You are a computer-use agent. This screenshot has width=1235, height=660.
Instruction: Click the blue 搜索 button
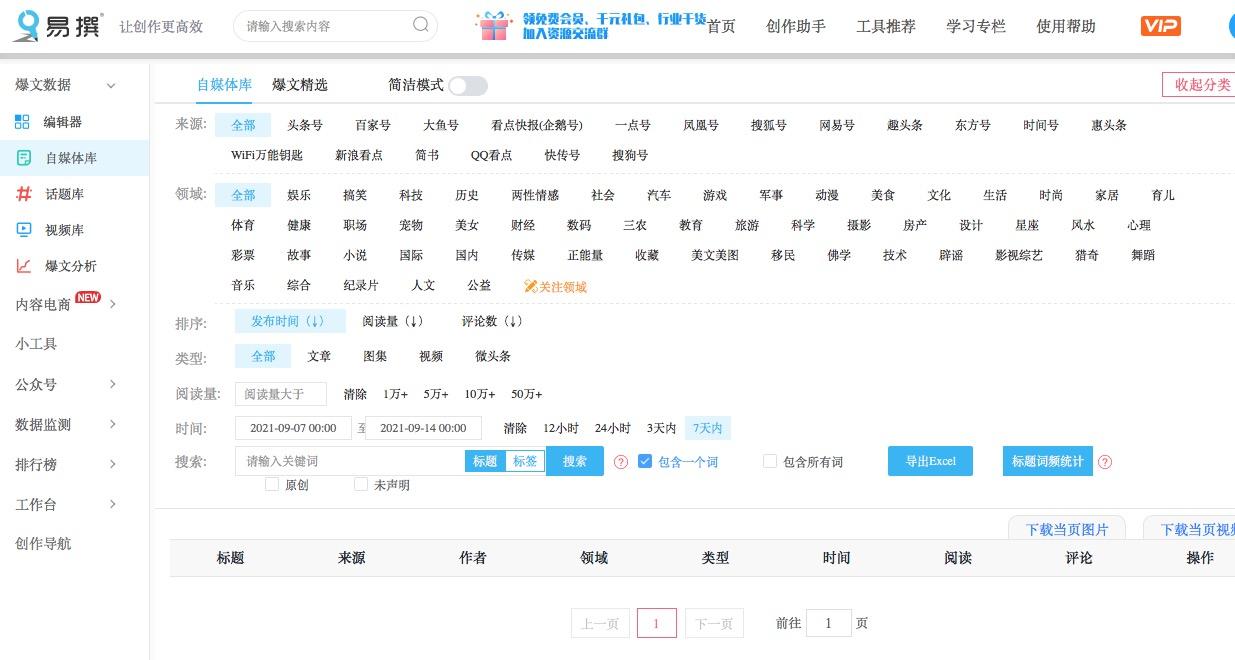575,461
